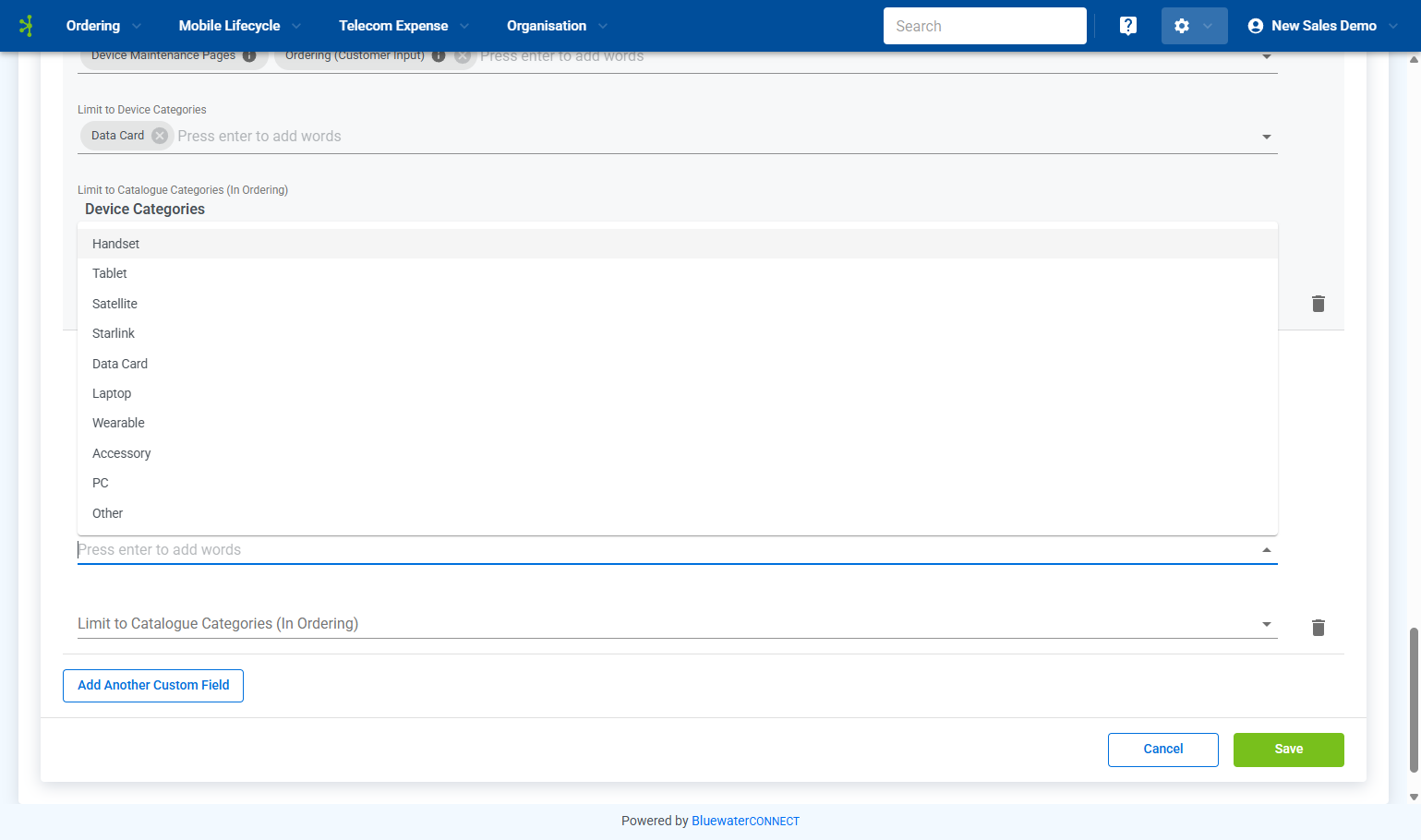View info on Ordering (Customer Input) chip
Viewport: 1421px width, 840px height.
click(439, 55)
